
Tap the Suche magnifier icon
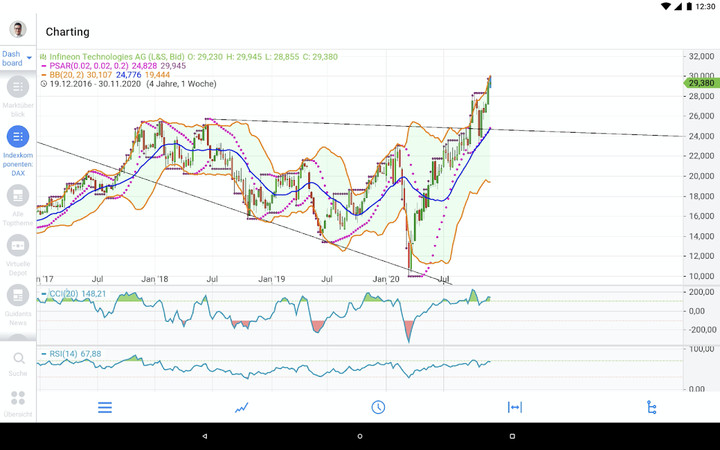(x=18, y=358)
